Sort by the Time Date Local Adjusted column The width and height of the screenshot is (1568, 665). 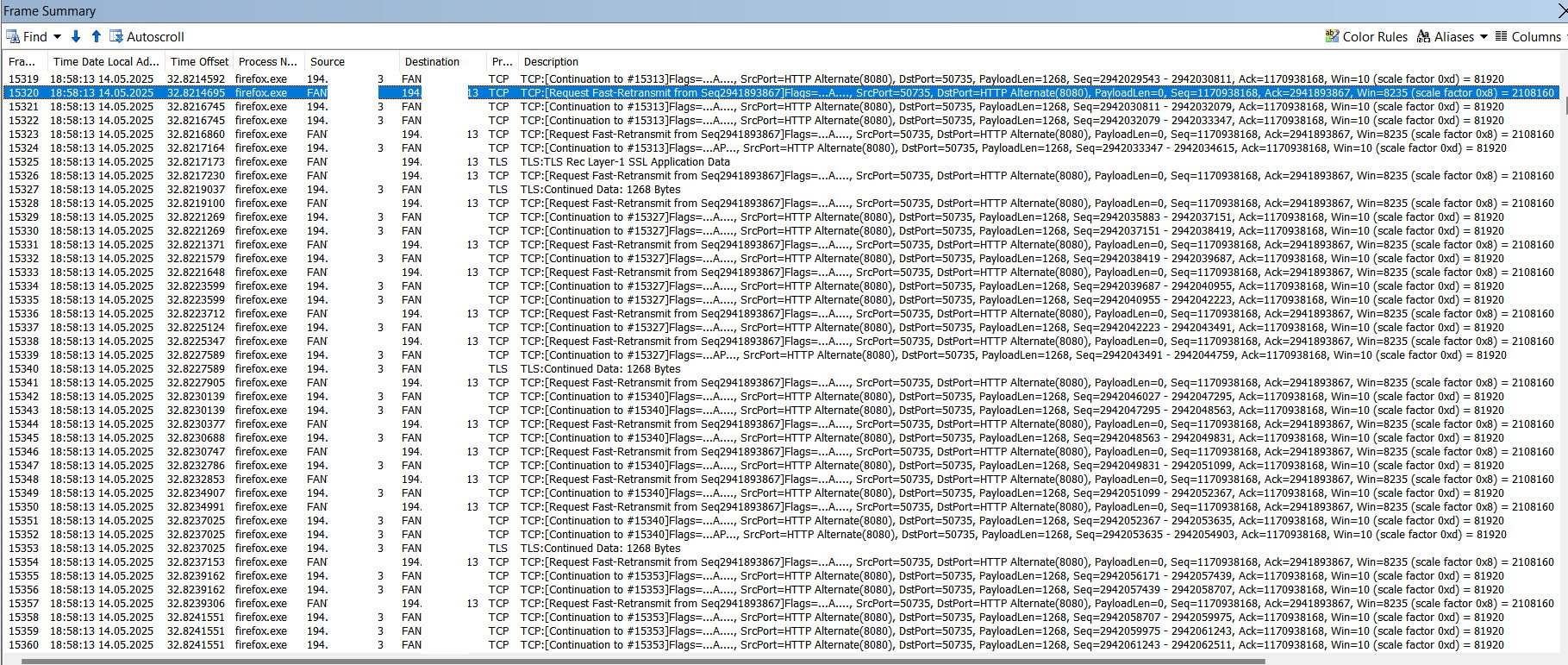click(x=106, y=61)
